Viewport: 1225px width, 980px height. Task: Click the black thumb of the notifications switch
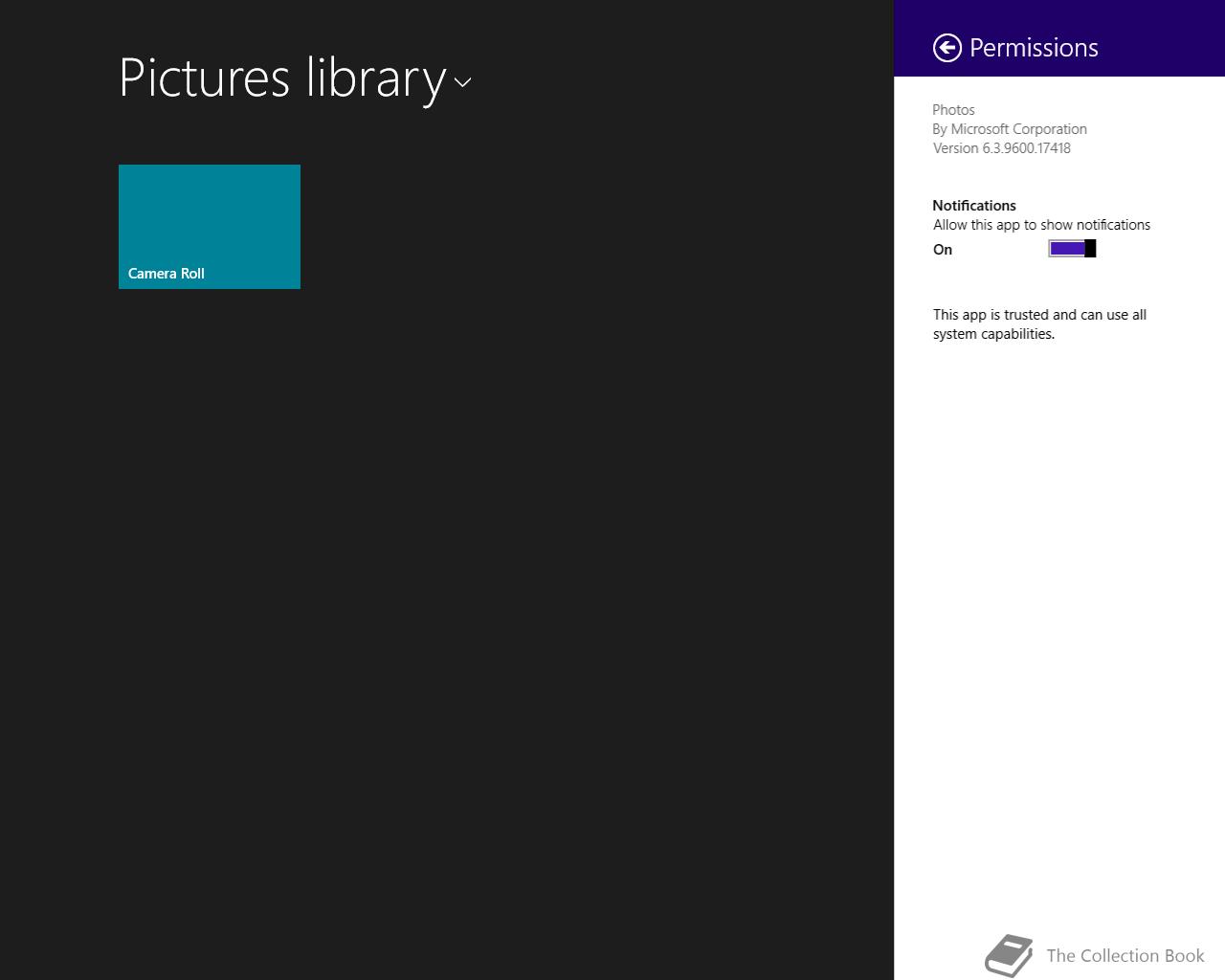pos(1090,249)
